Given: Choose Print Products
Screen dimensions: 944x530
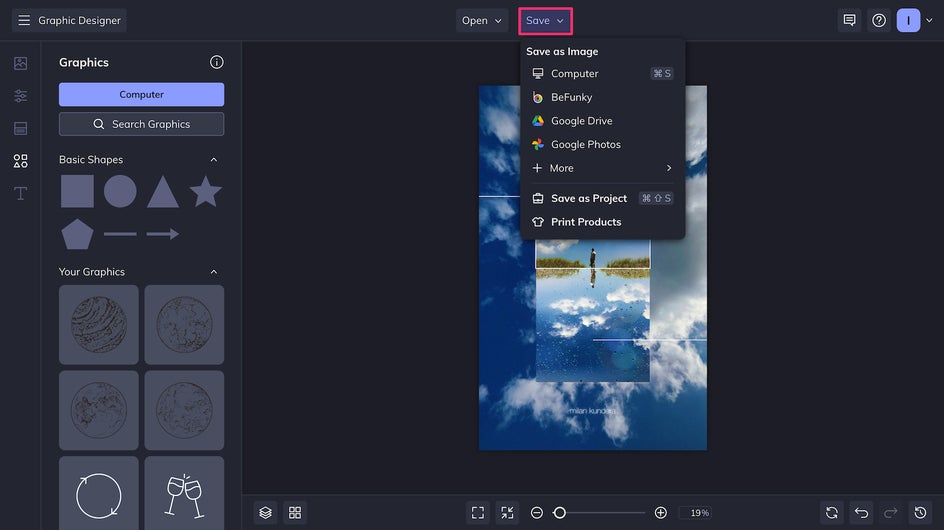Looking at the screenshot, I should [x=602, y=222].
